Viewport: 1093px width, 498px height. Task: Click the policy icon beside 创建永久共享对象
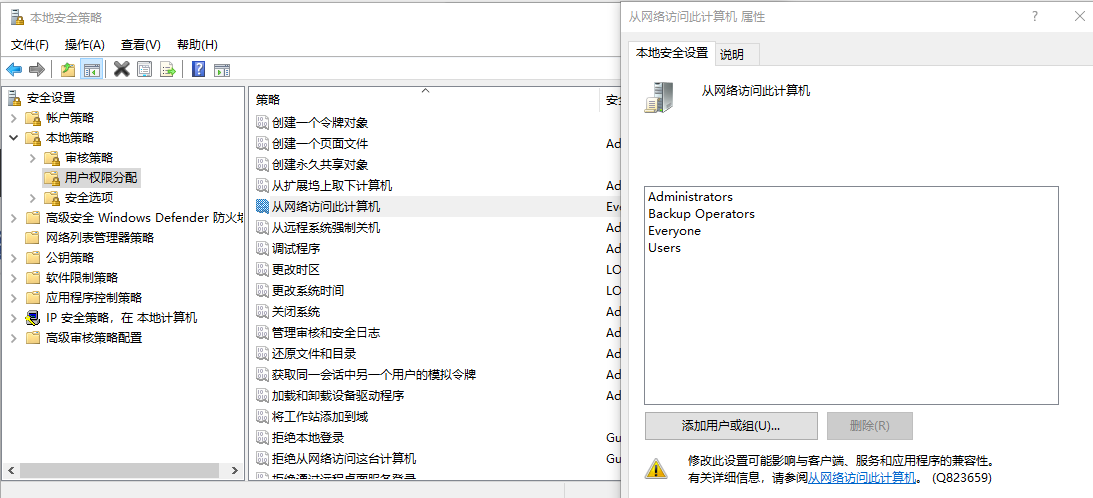point(262,165)
